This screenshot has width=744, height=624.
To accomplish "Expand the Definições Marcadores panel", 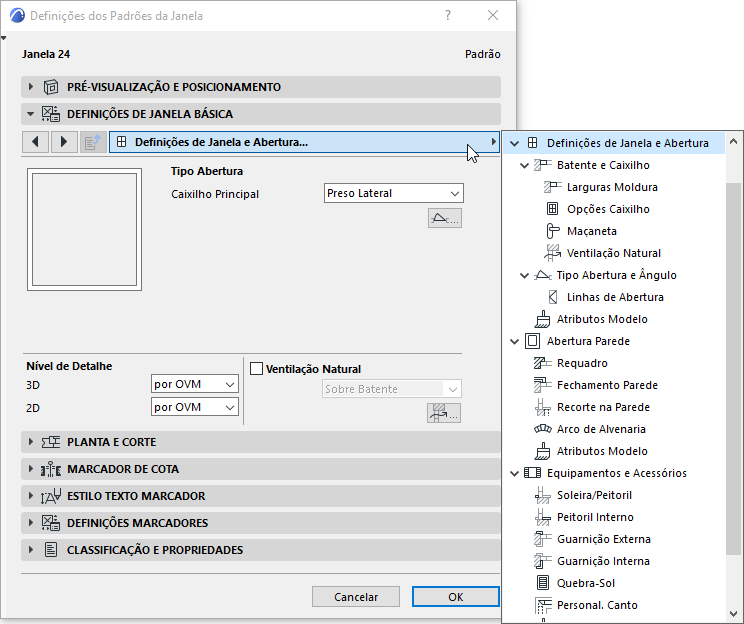I will pyautogui.click(x=31, y=523).
